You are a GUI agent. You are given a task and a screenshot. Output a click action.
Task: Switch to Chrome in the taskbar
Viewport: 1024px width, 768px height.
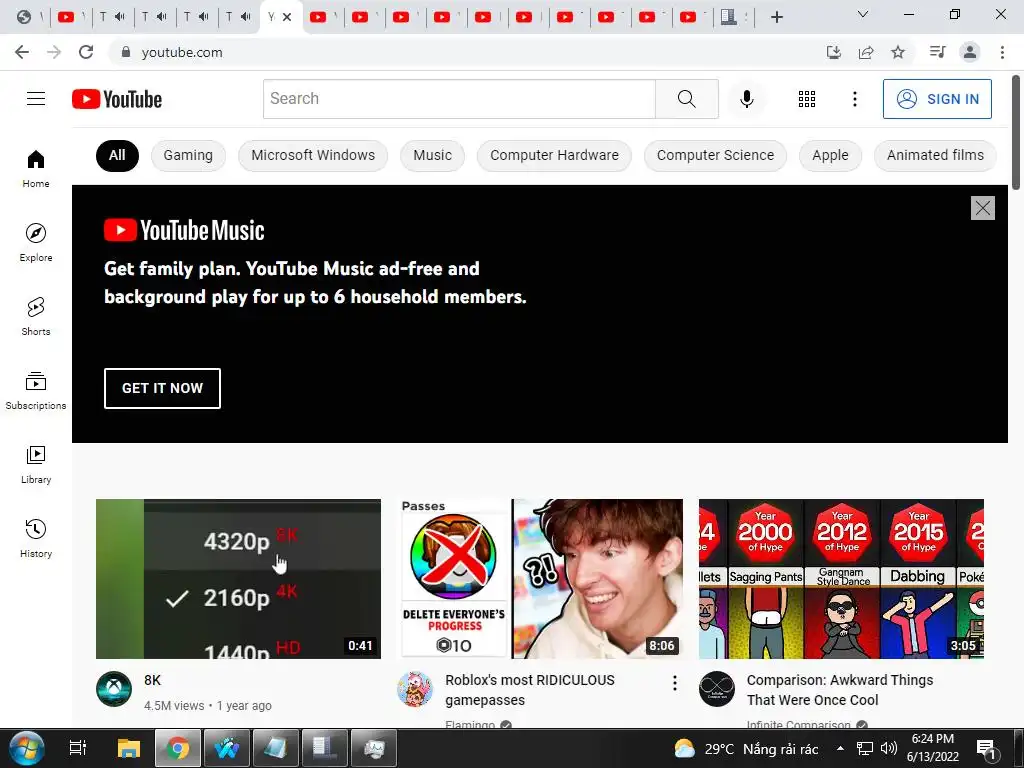click(x=178, y=748)
